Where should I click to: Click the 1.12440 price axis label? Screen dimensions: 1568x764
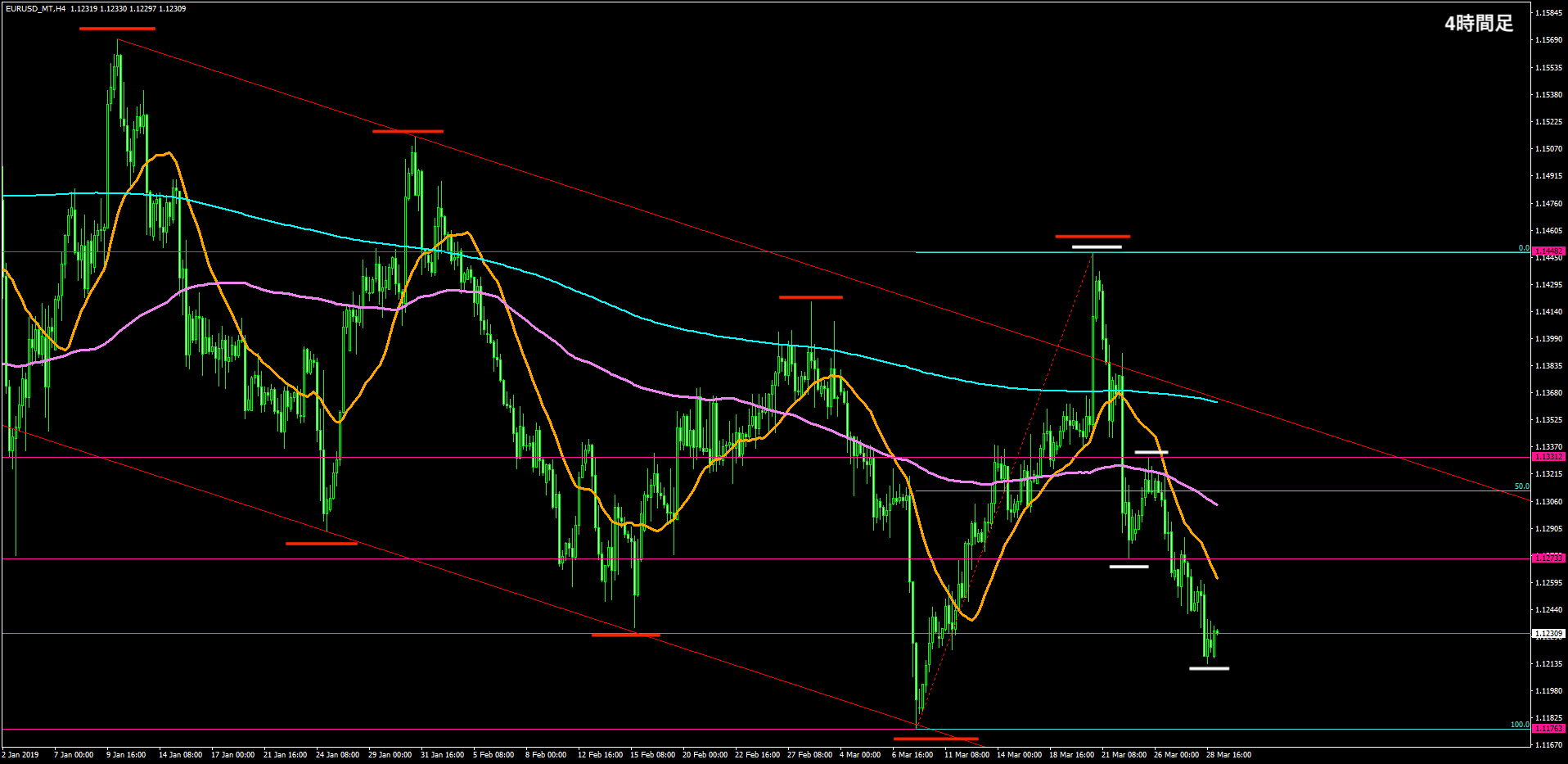(1548, 610)
